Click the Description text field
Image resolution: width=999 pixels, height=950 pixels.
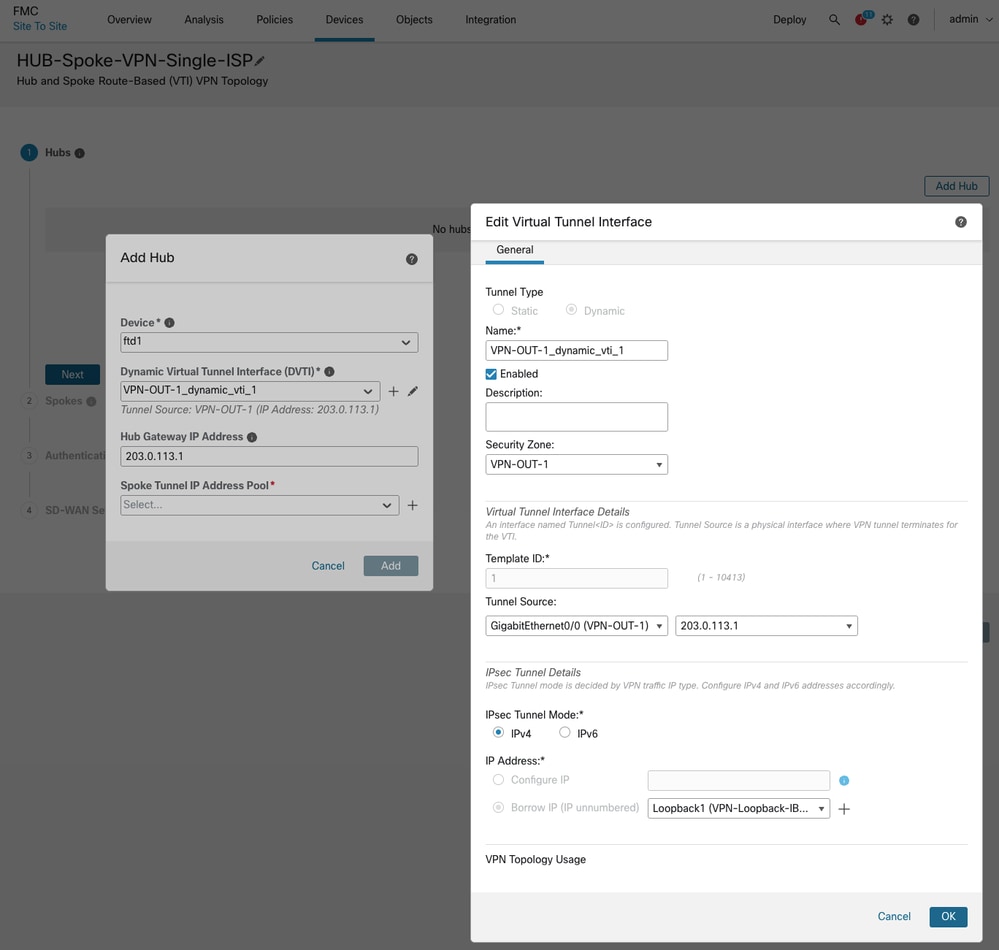pos(576,417)
